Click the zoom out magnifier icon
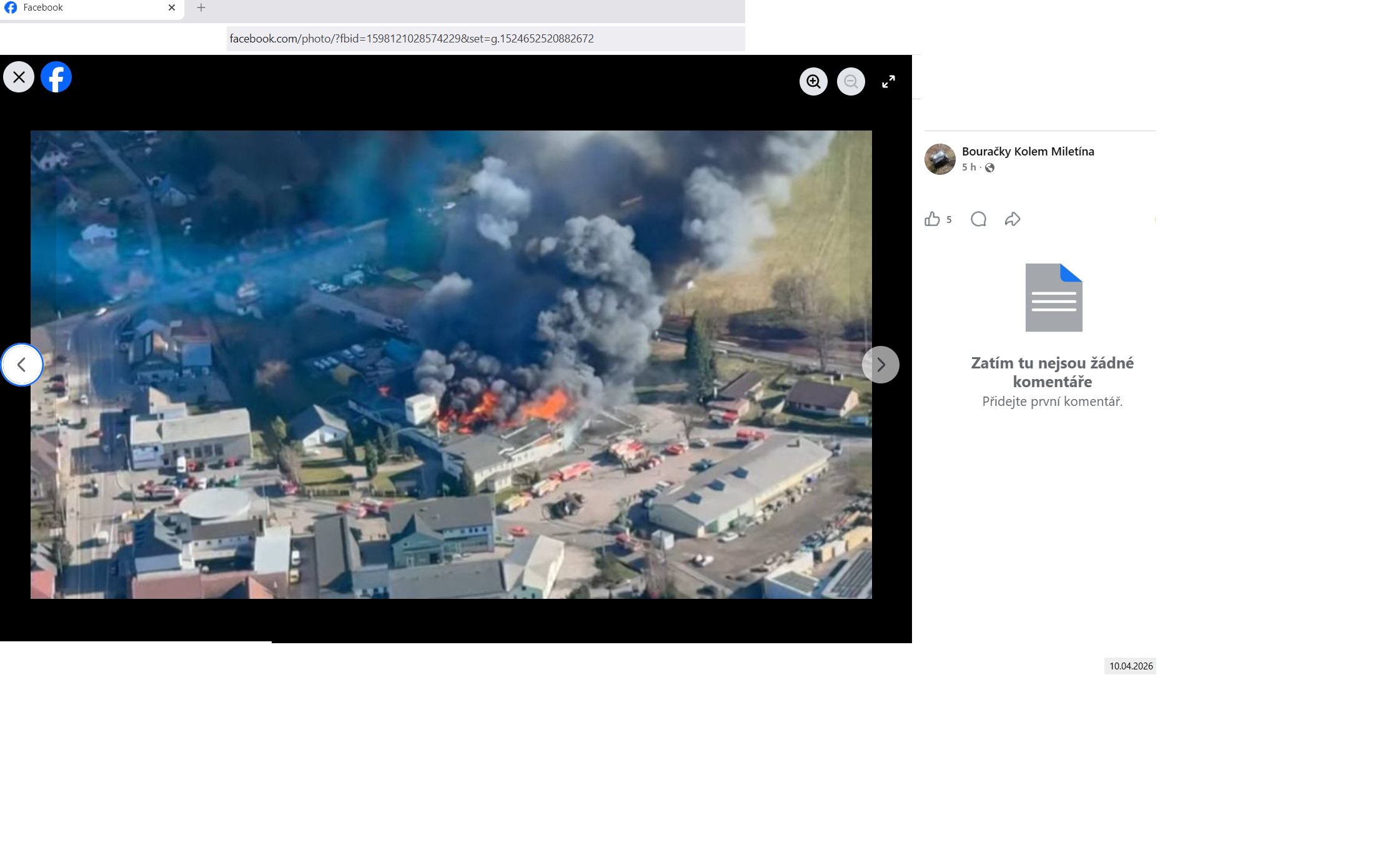The height and width of the screenshot is (868, 1378). [x=851, y=82]
